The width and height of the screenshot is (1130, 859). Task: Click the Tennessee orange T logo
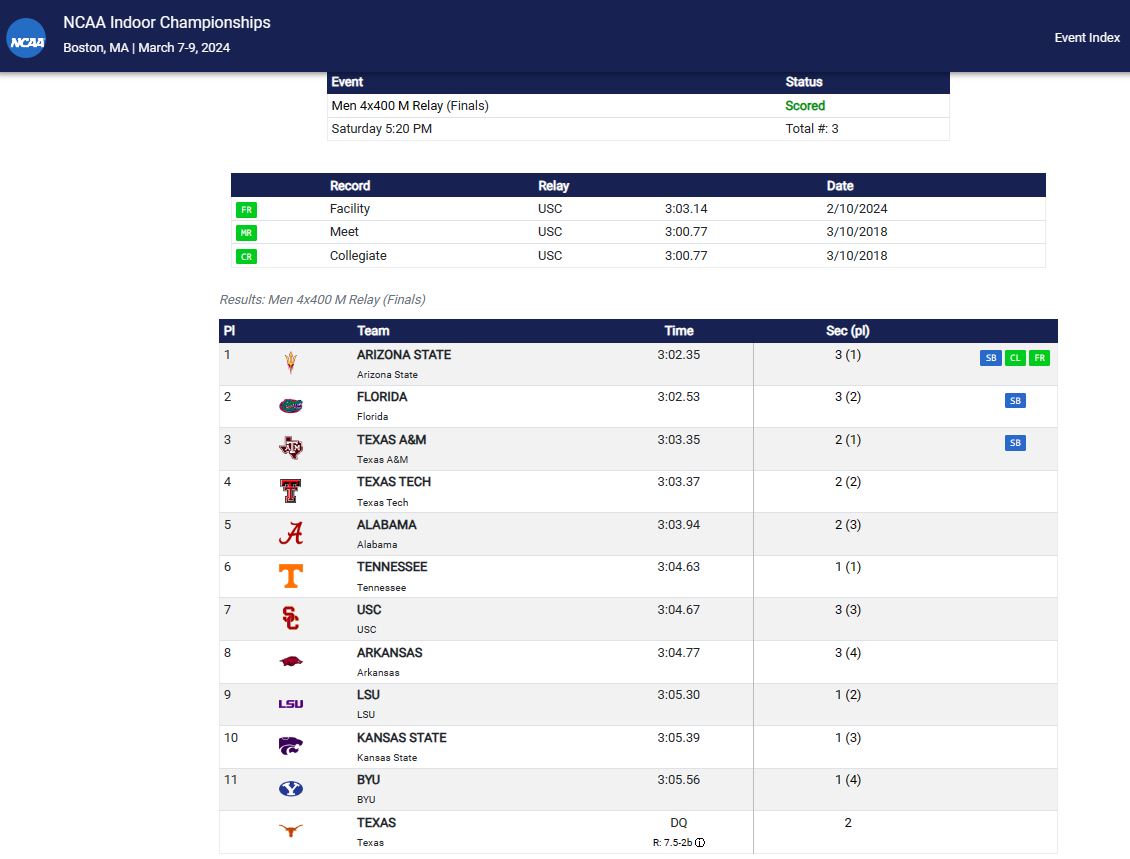coord(291,576)
